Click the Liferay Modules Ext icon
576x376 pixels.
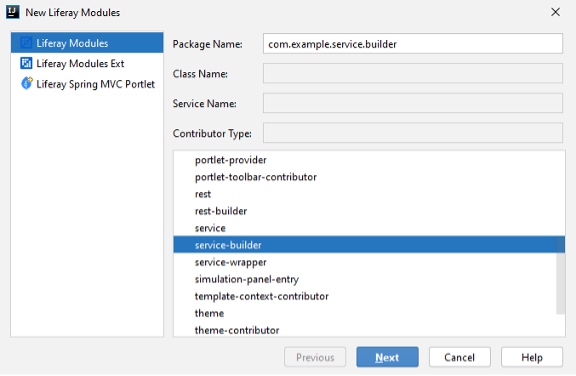26,63
